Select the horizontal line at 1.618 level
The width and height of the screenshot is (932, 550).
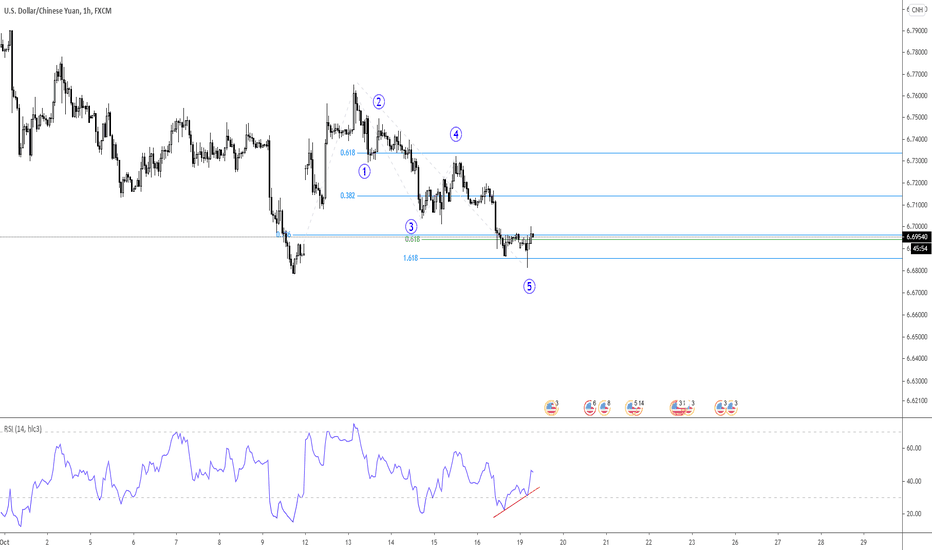pyautogui.click(x=661, y=259)
